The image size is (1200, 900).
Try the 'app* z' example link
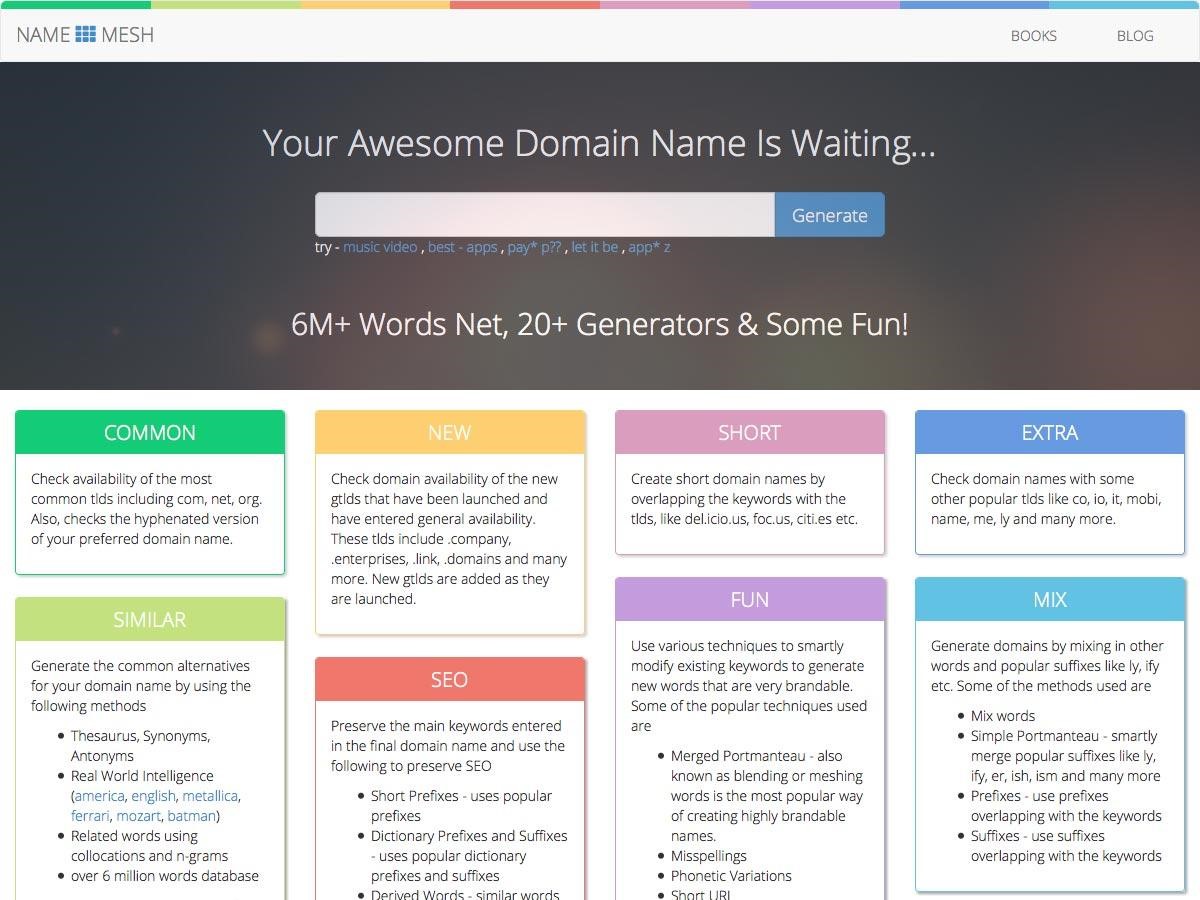click(649, 247)
